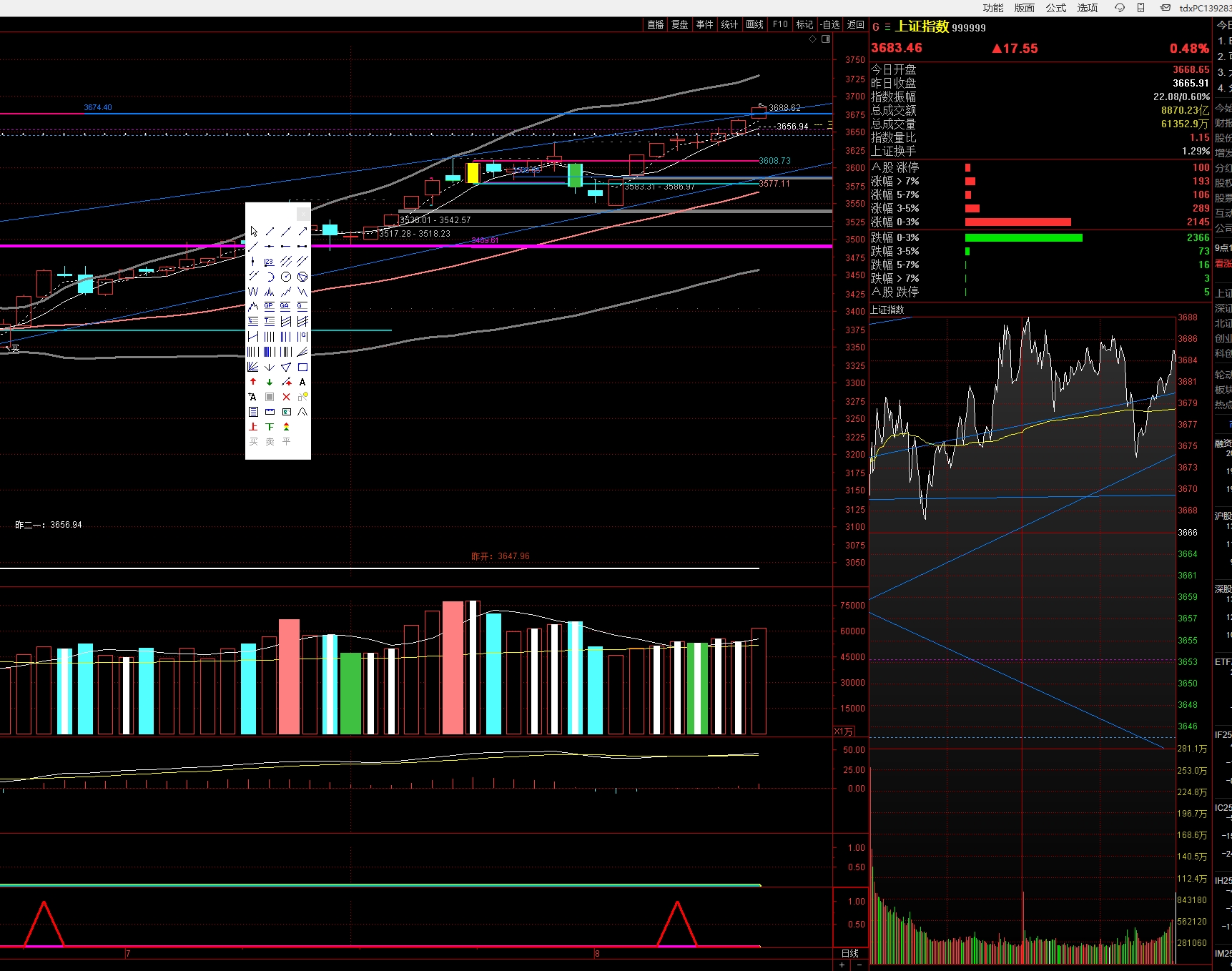
Task: Select the equal-period vertical lines tool
Action: click(270, 336)
